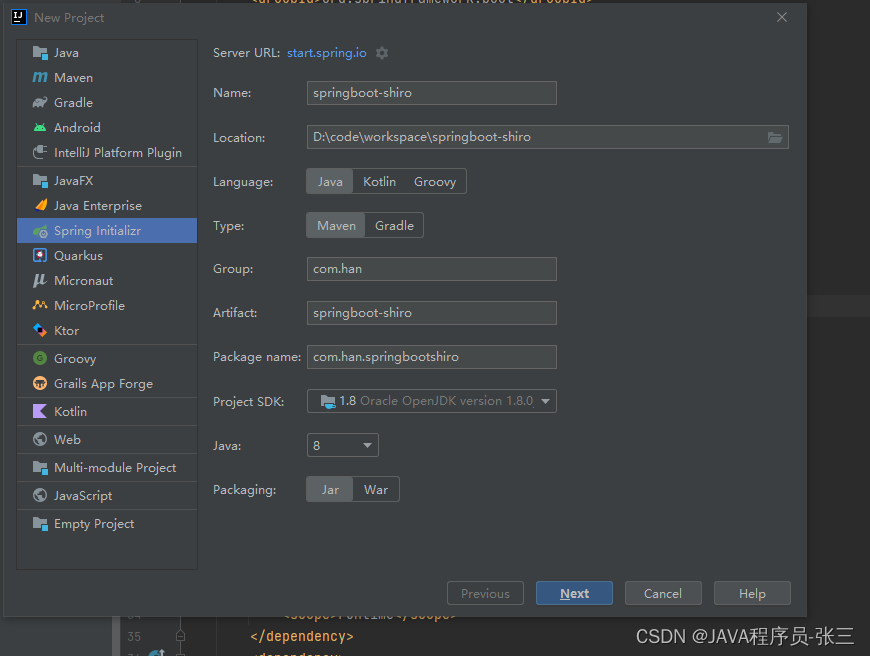Viewport: 870px width, 656px height.
Task: Choose Gradle as build type
Action: coord(394,225)
